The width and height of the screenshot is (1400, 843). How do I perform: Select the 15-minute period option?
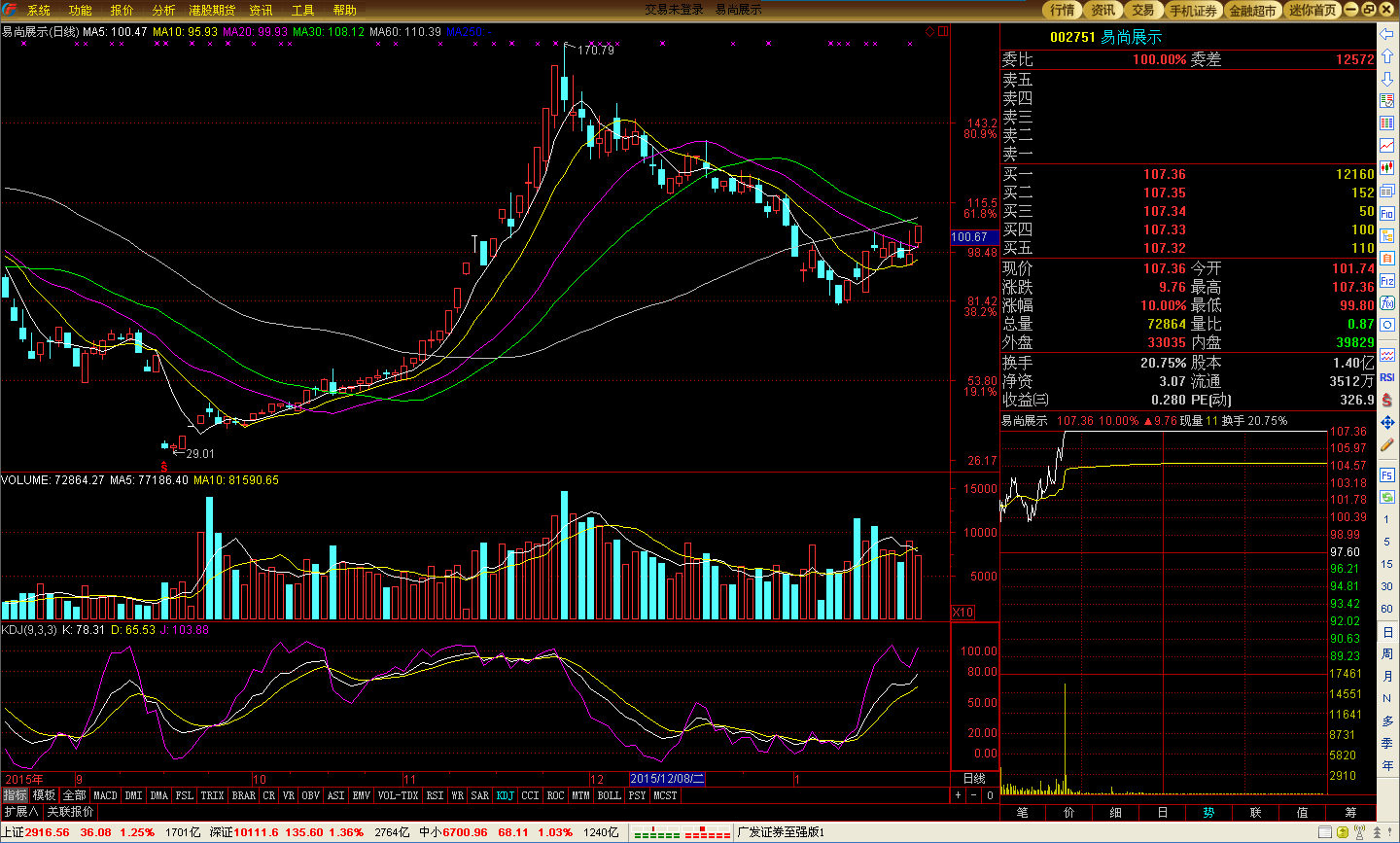click(x=1387, y=564)
